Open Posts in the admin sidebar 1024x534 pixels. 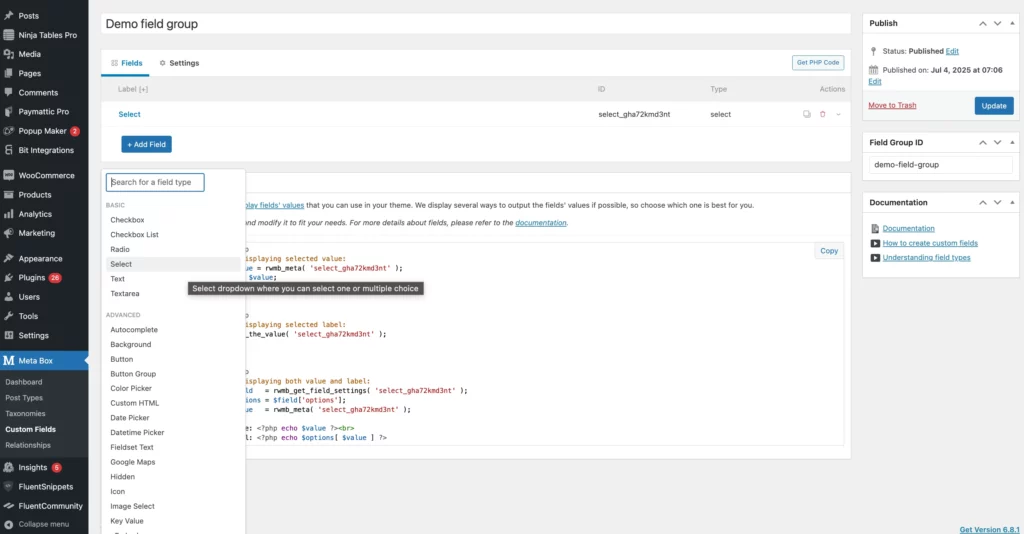pyautogui.click(x=29, y=16)
